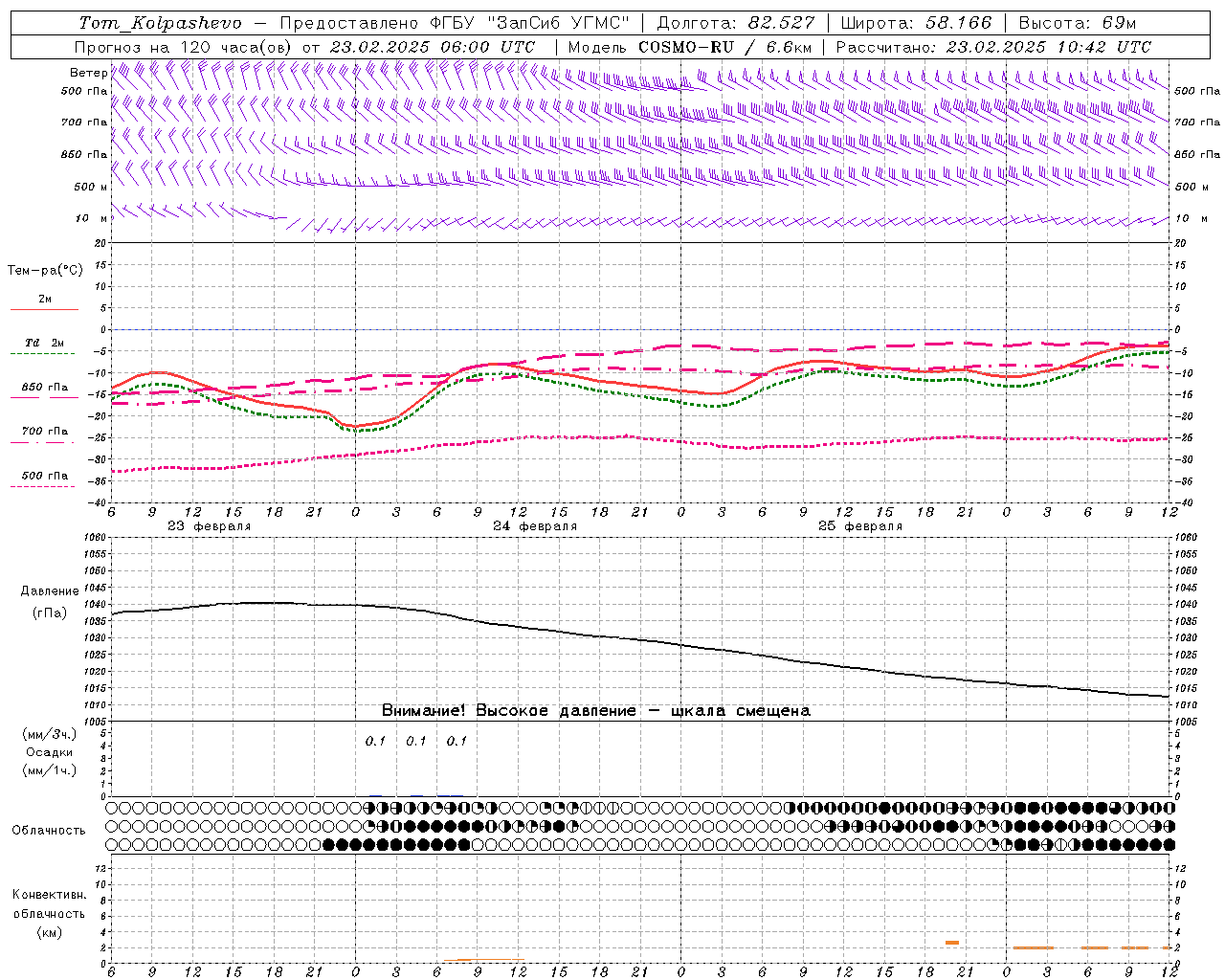
Task: Click the 500 м wind level label on left
Action: pos(91,187)
